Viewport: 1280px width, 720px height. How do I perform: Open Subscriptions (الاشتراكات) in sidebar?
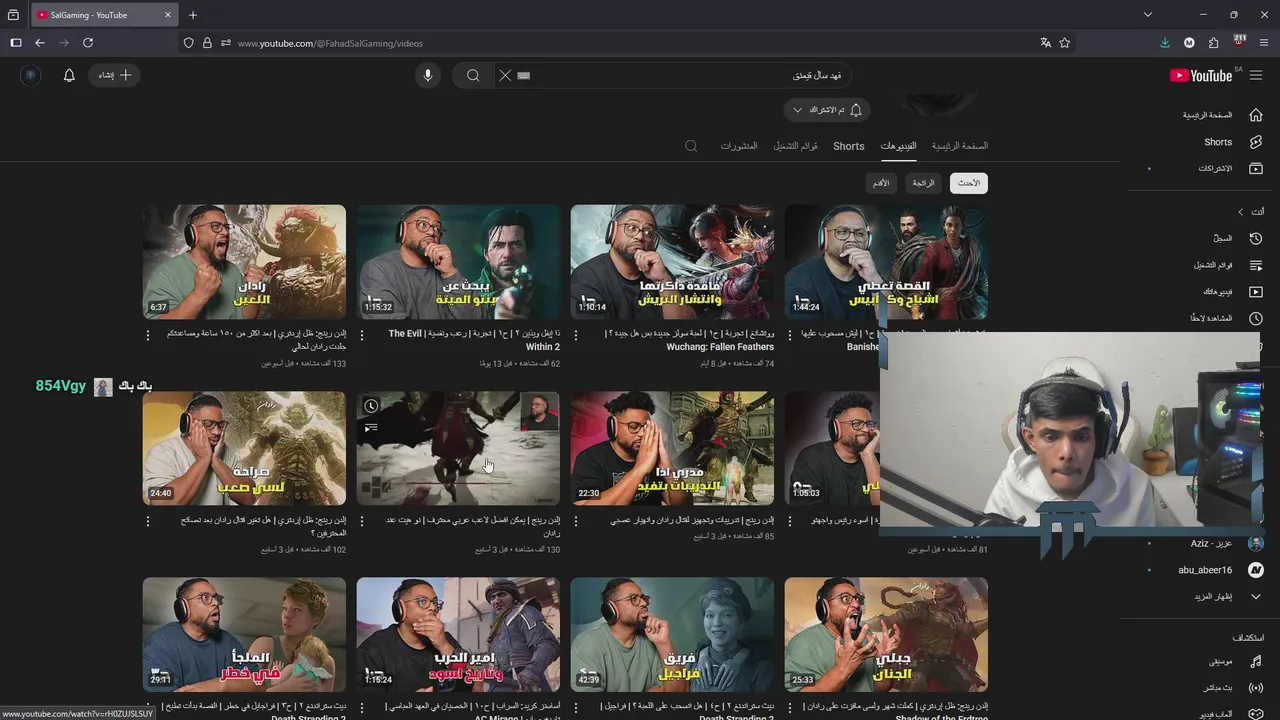pos(1215,168)
